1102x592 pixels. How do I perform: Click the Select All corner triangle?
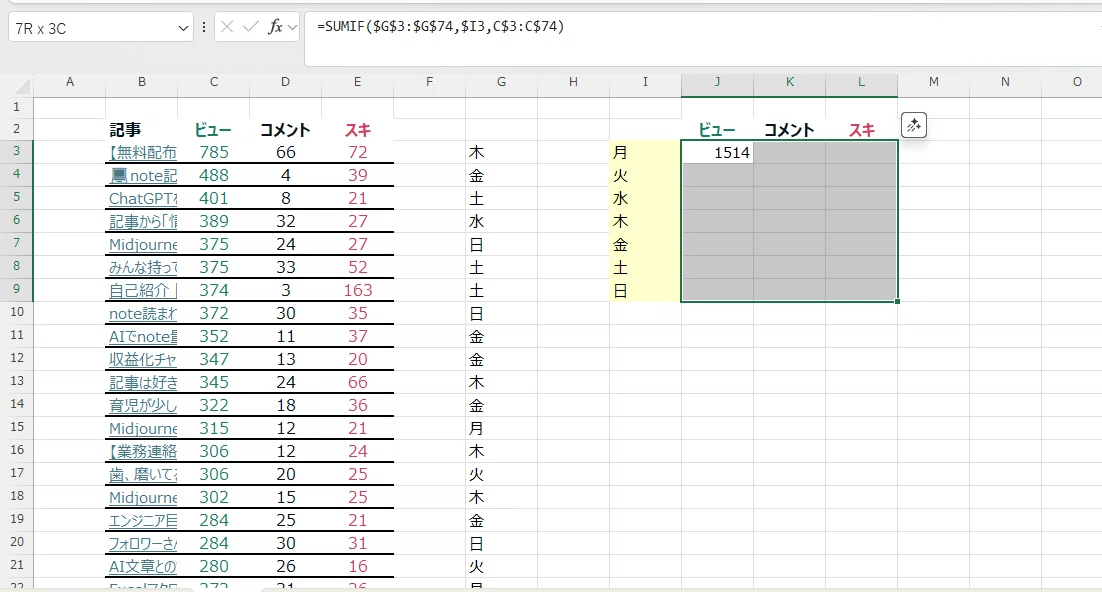click(x=23, y=86)
